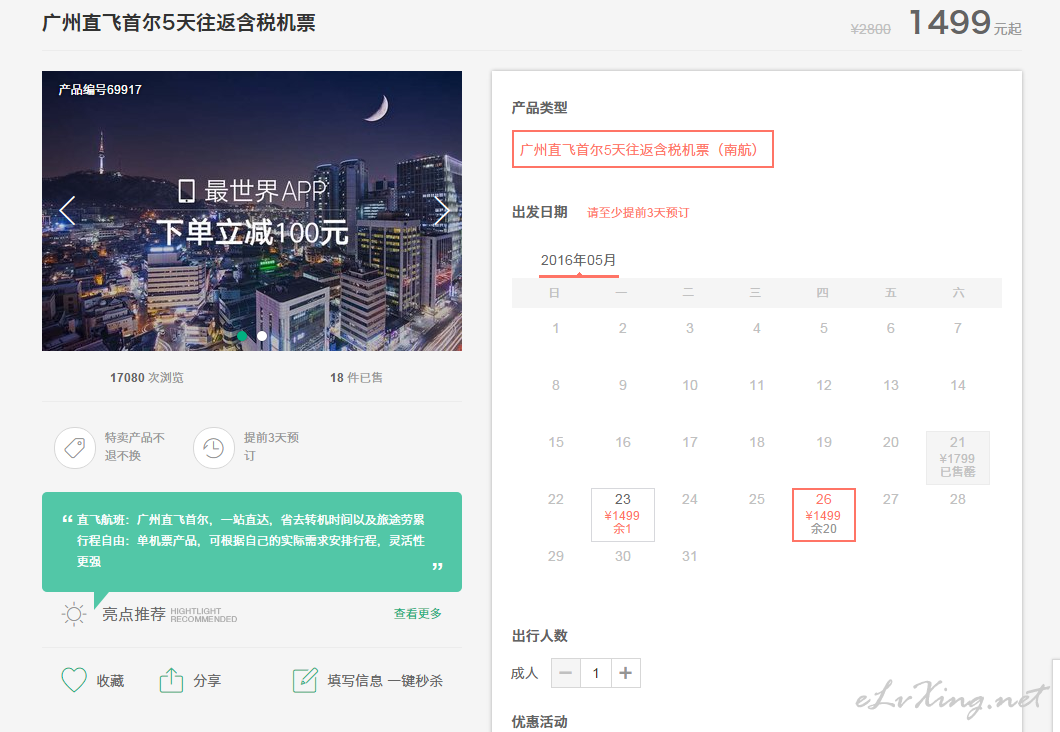Click the clock icon for advance booking

click(214, 447)
